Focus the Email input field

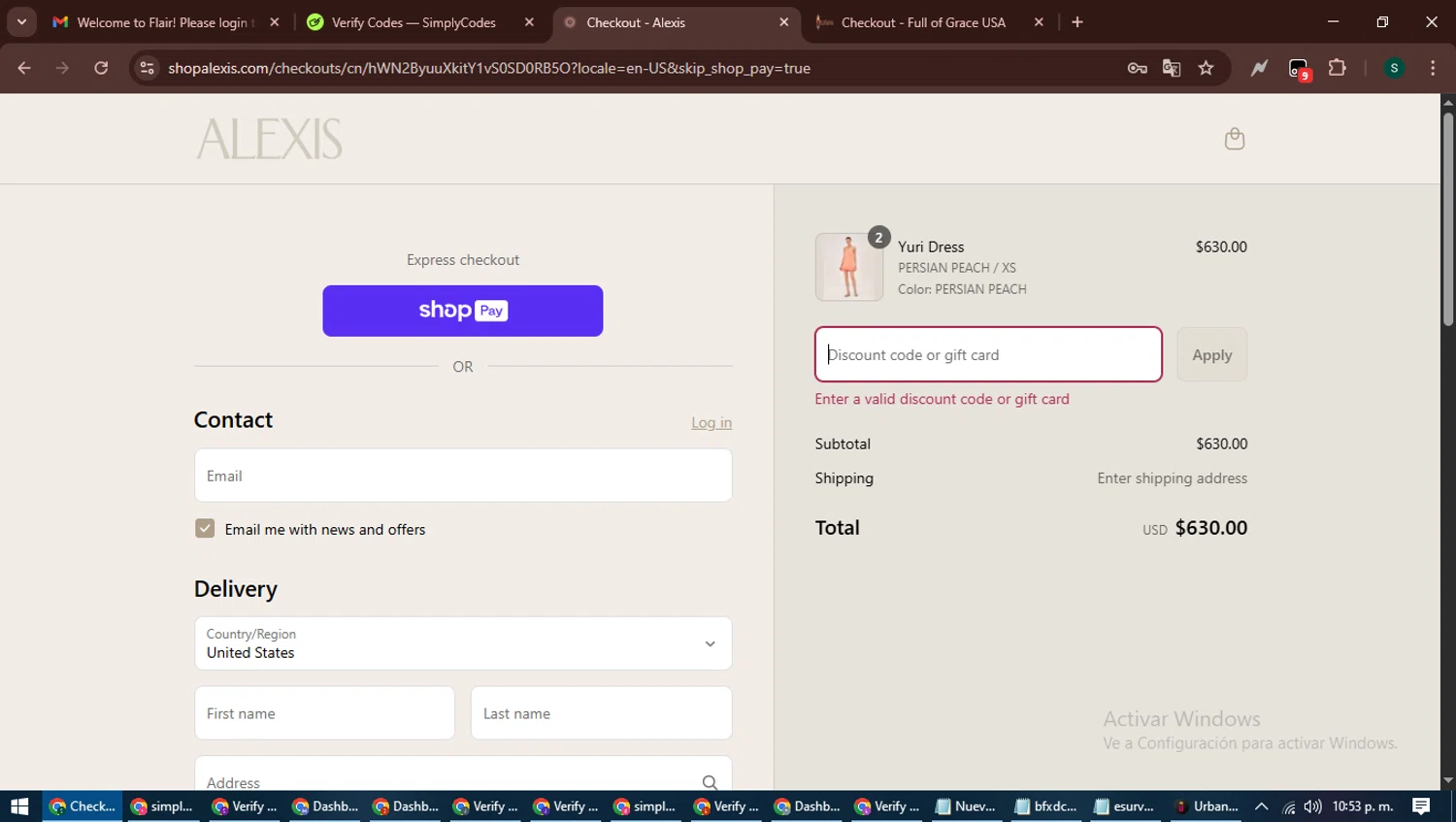[x=463, y=476]
